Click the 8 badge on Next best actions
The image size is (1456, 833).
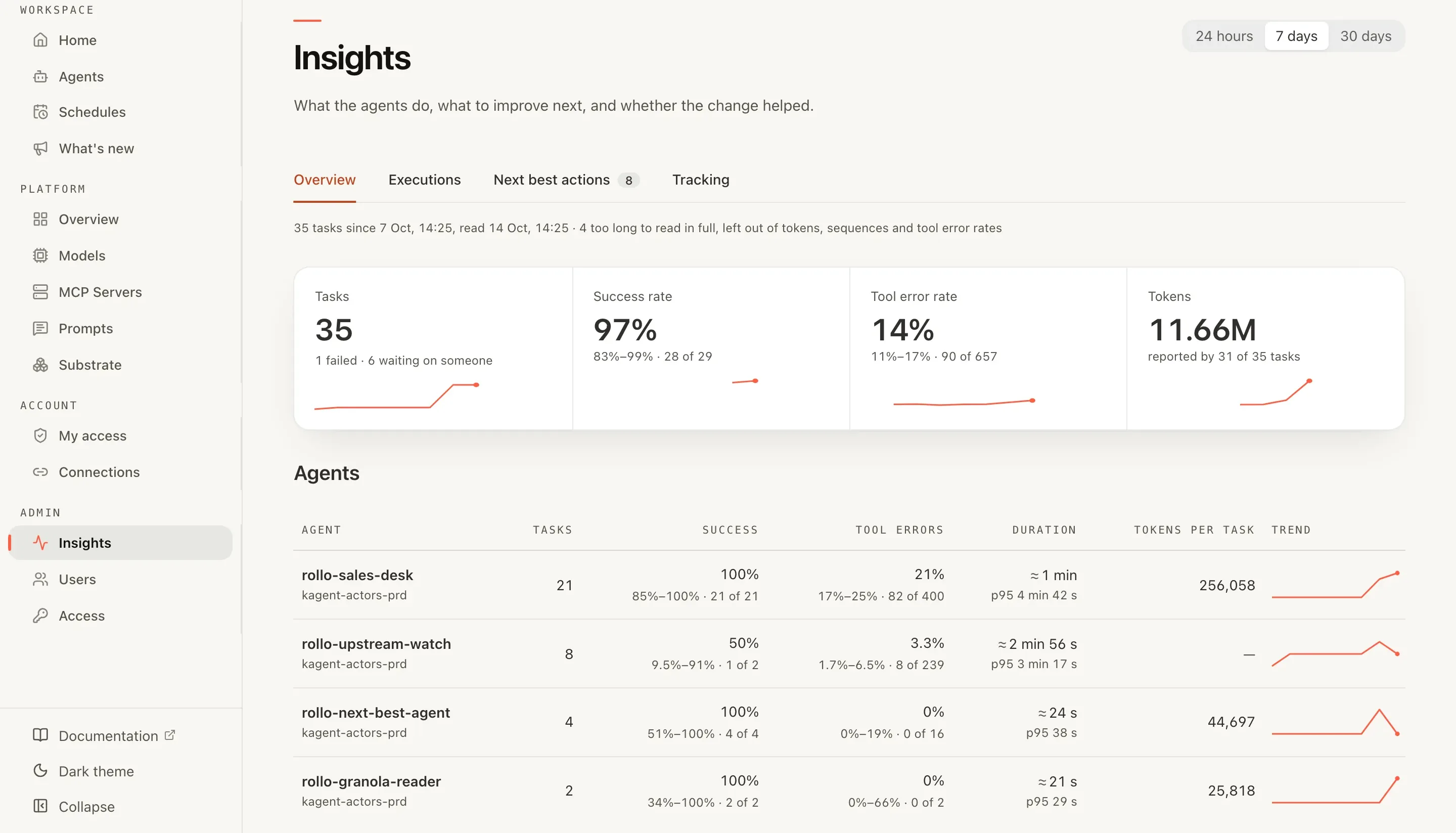click(628, 180)
